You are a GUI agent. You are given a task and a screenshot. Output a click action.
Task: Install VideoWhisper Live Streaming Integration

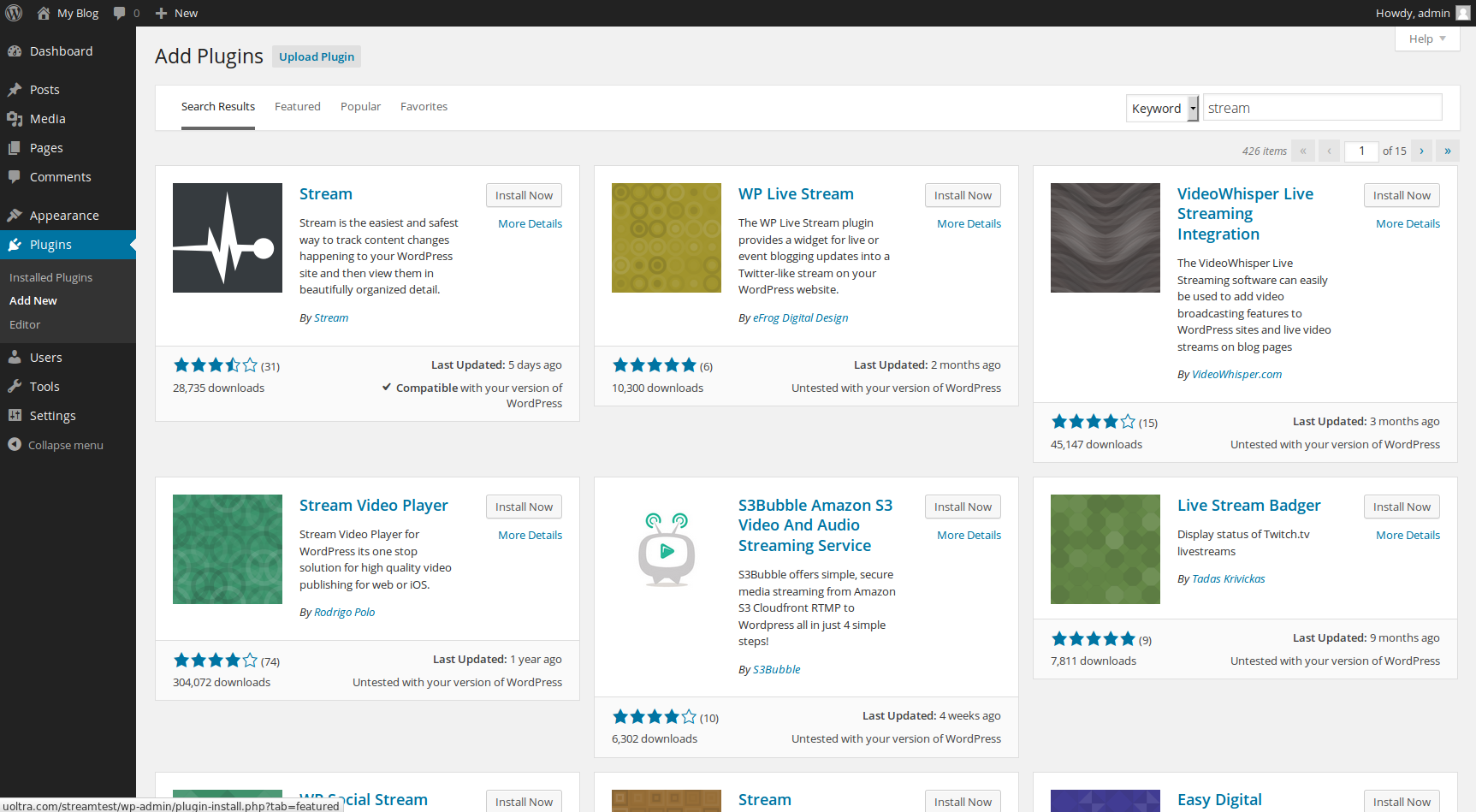tap(1402, 195)
